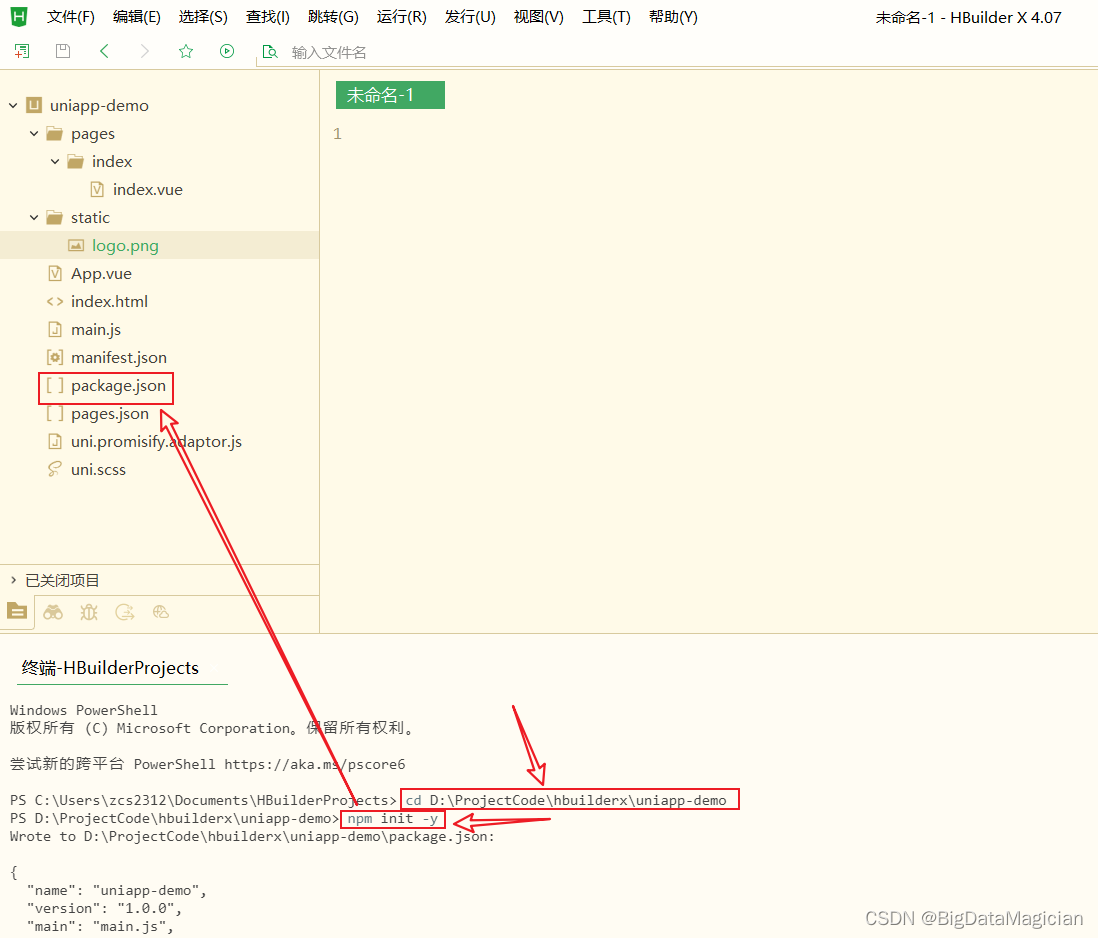Select the index folder

[x=112, y=162]
